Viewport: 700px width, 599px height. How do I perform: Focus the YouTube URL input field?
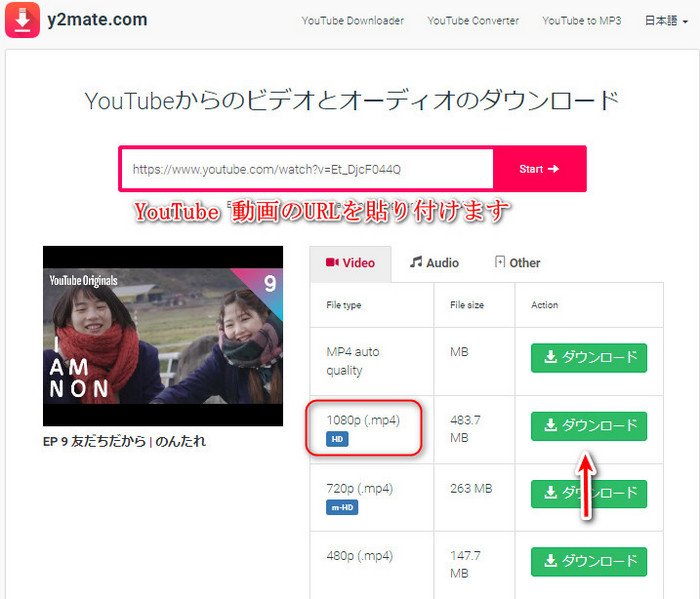307,169
